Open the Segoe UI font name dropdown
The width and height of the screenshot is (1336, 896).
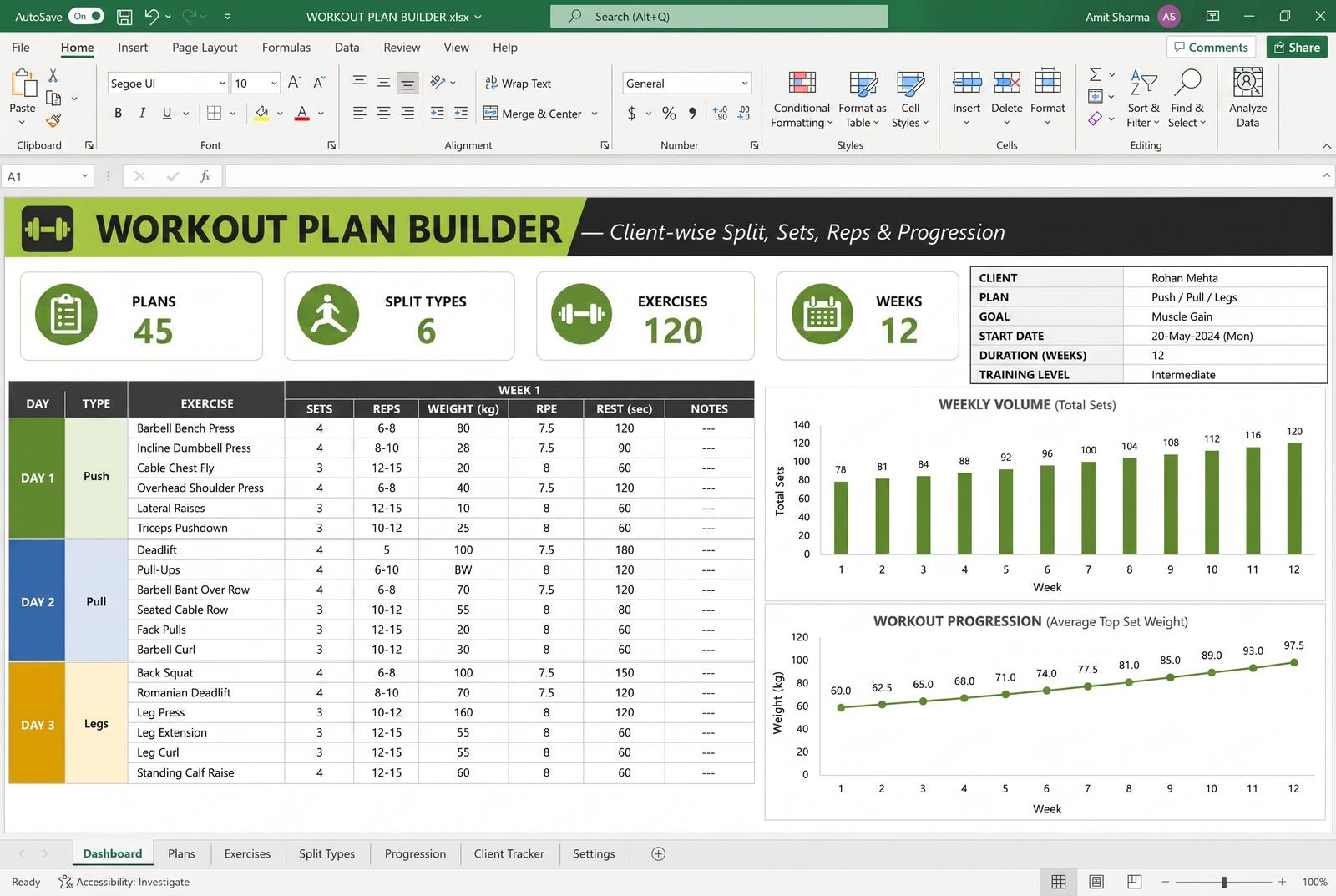click(222, 83)
